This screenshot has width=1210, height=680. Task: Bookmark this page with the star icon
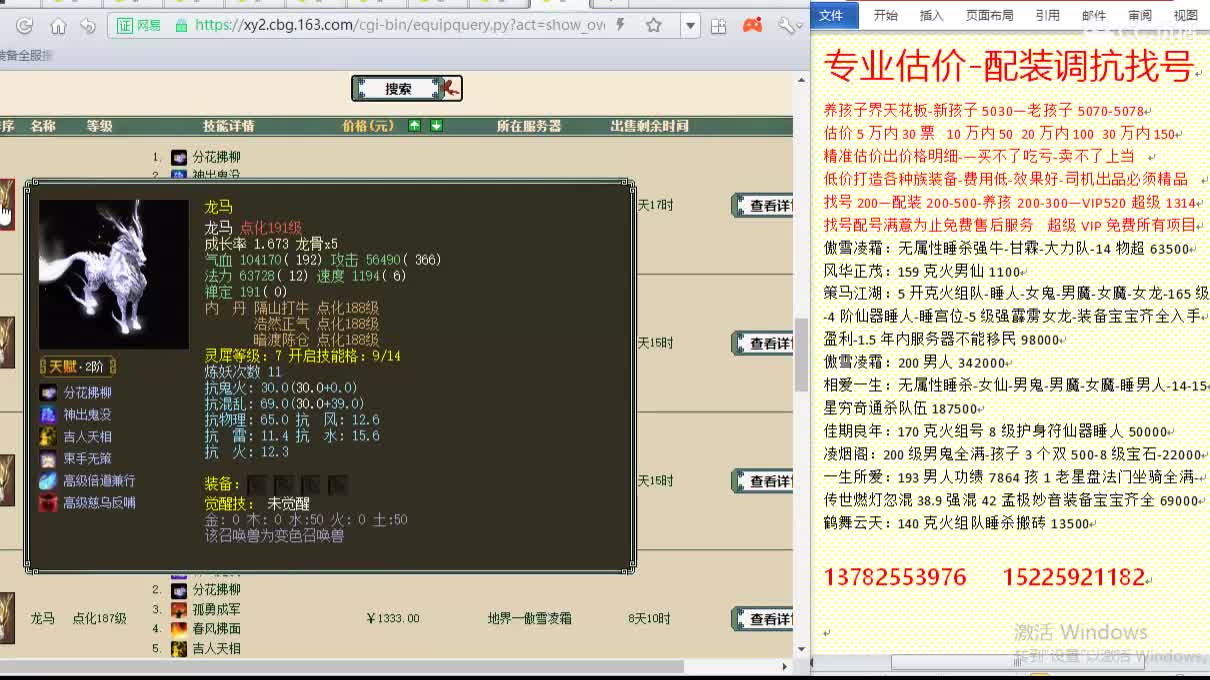coord(653,25)
